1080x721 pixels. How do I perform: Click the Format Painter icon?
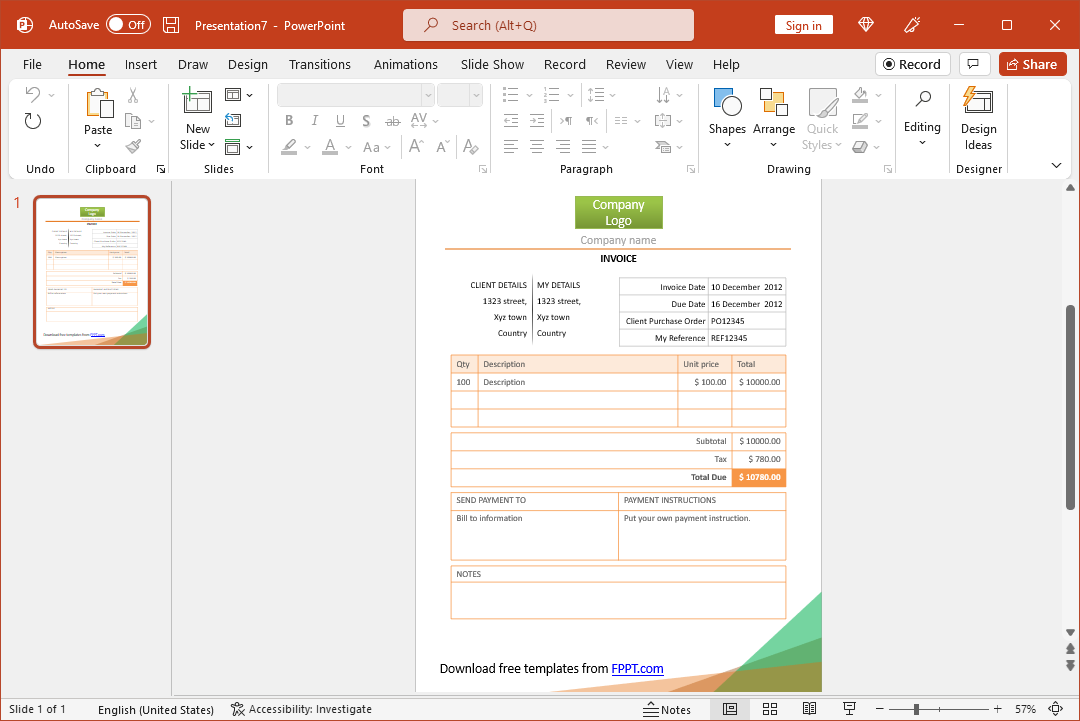[133, 146]
